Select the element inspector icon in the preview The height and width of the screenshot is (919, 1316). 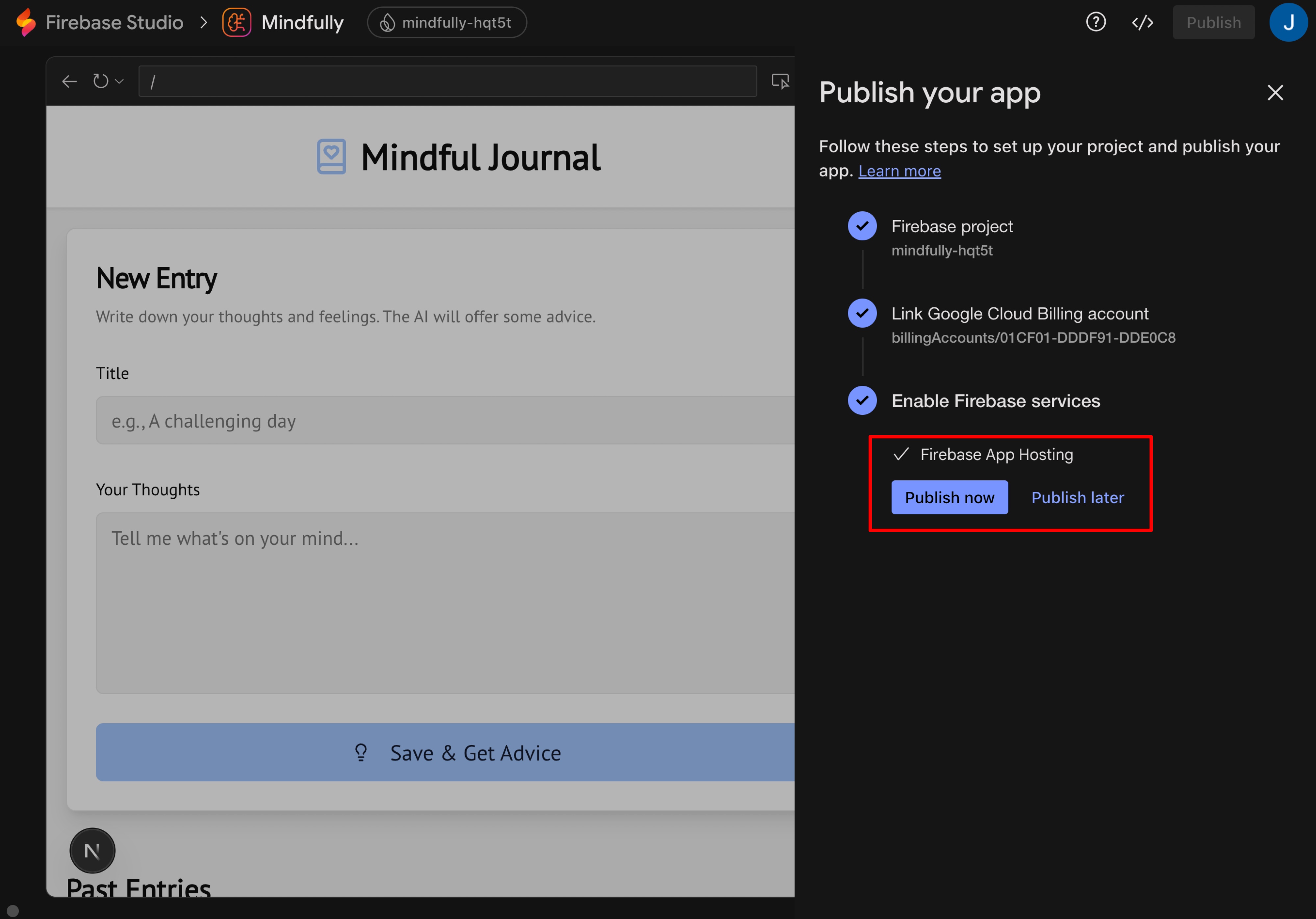pos(781,81)
